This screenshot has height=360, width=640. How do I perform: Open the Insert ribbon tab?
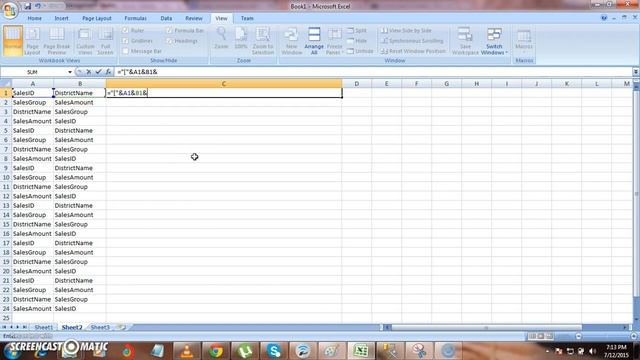point(62,18)
